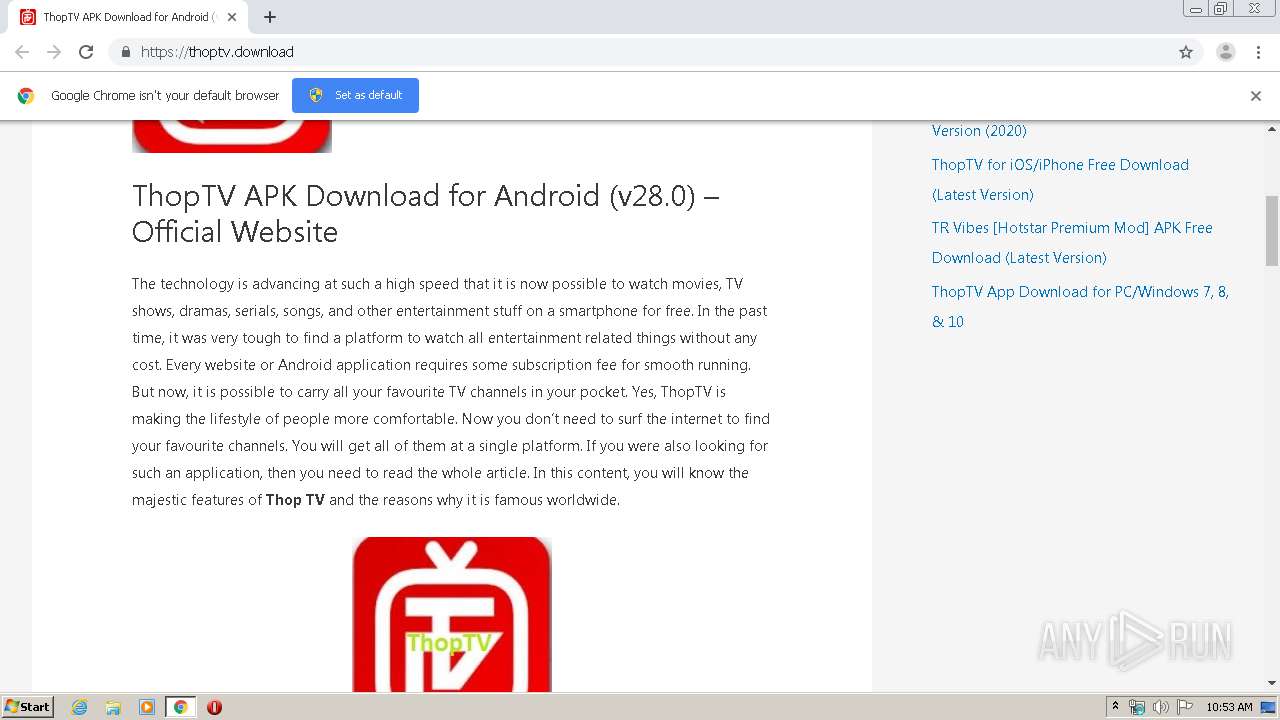Open TR Vibes Hotstar Premium Mod link
This screenshot has width=1280, height=720.
pyautogui.click(x=1072, y=243)
